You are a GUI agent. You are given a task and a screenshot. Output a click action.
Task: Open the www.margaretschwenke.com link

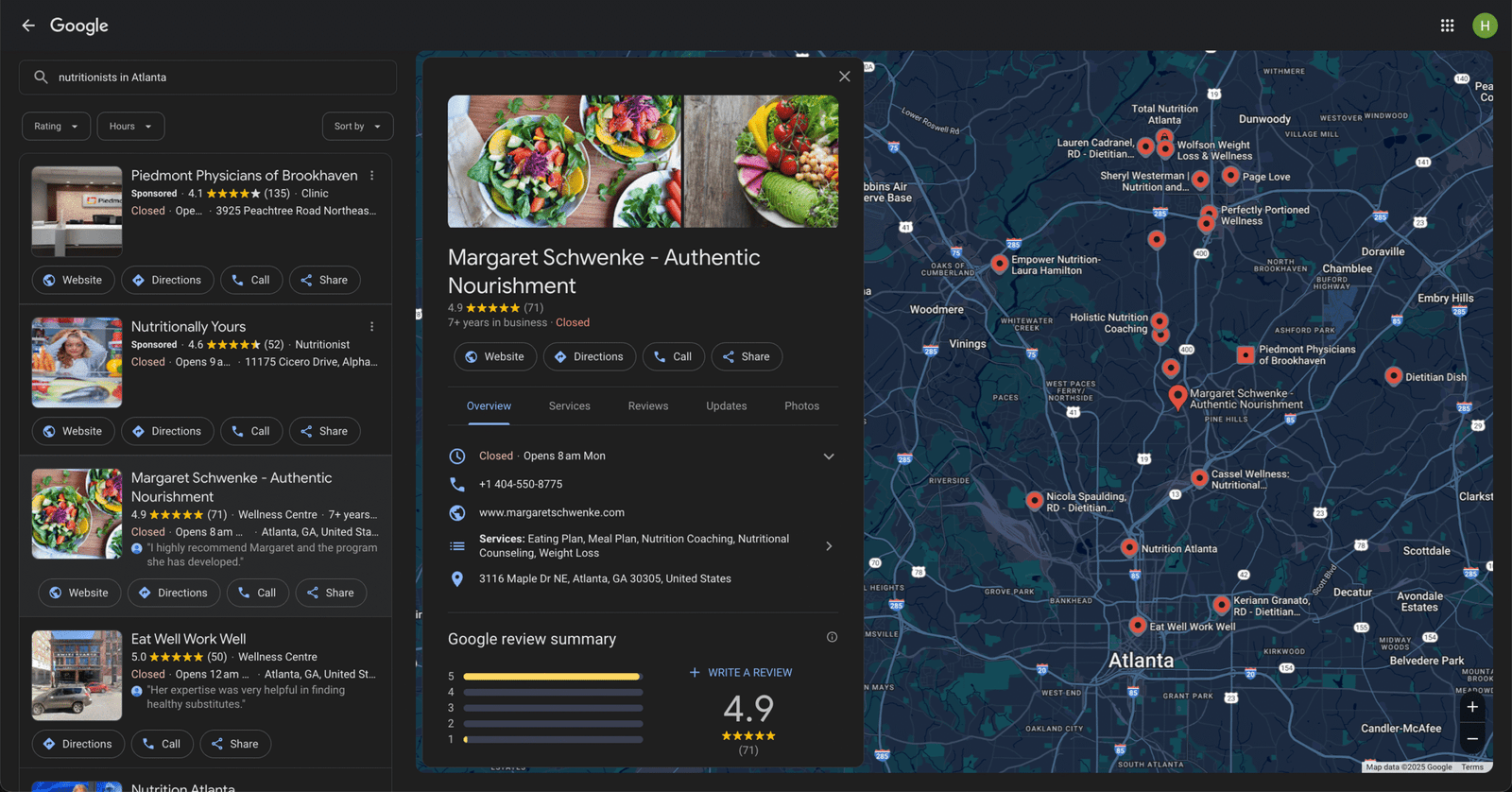click(551, 512)
